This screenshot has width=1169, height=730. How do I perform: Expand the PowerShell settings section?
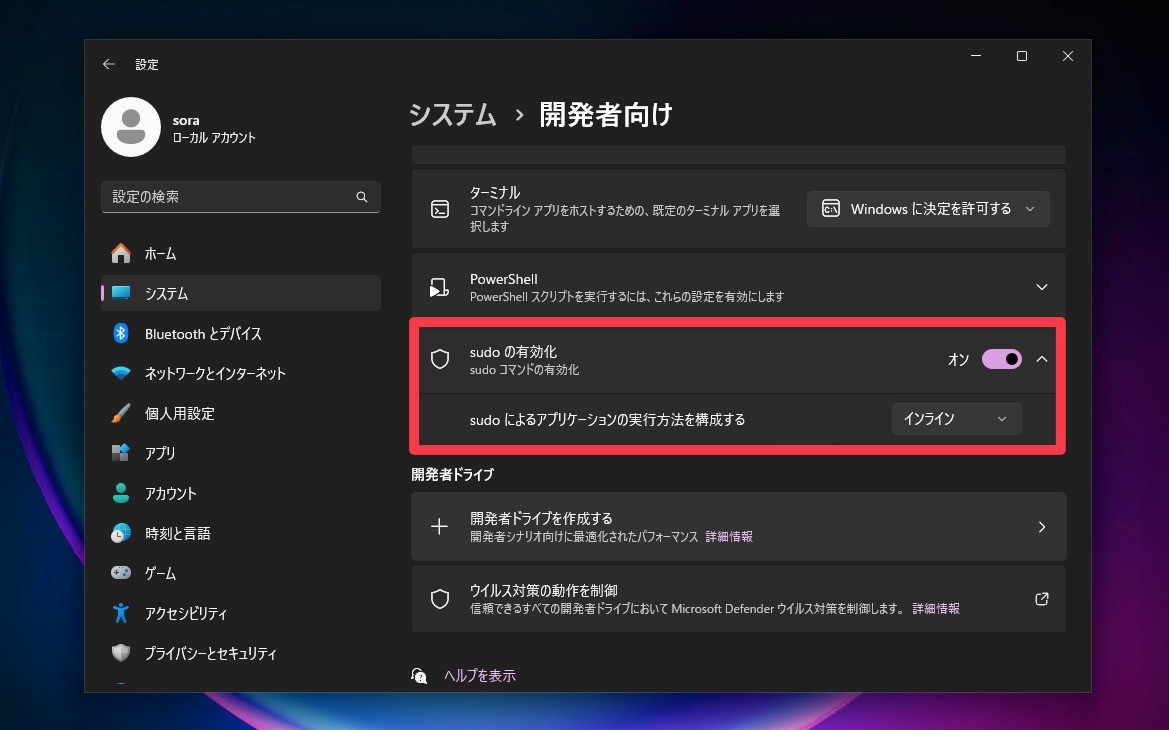[x=1041, y=287]
